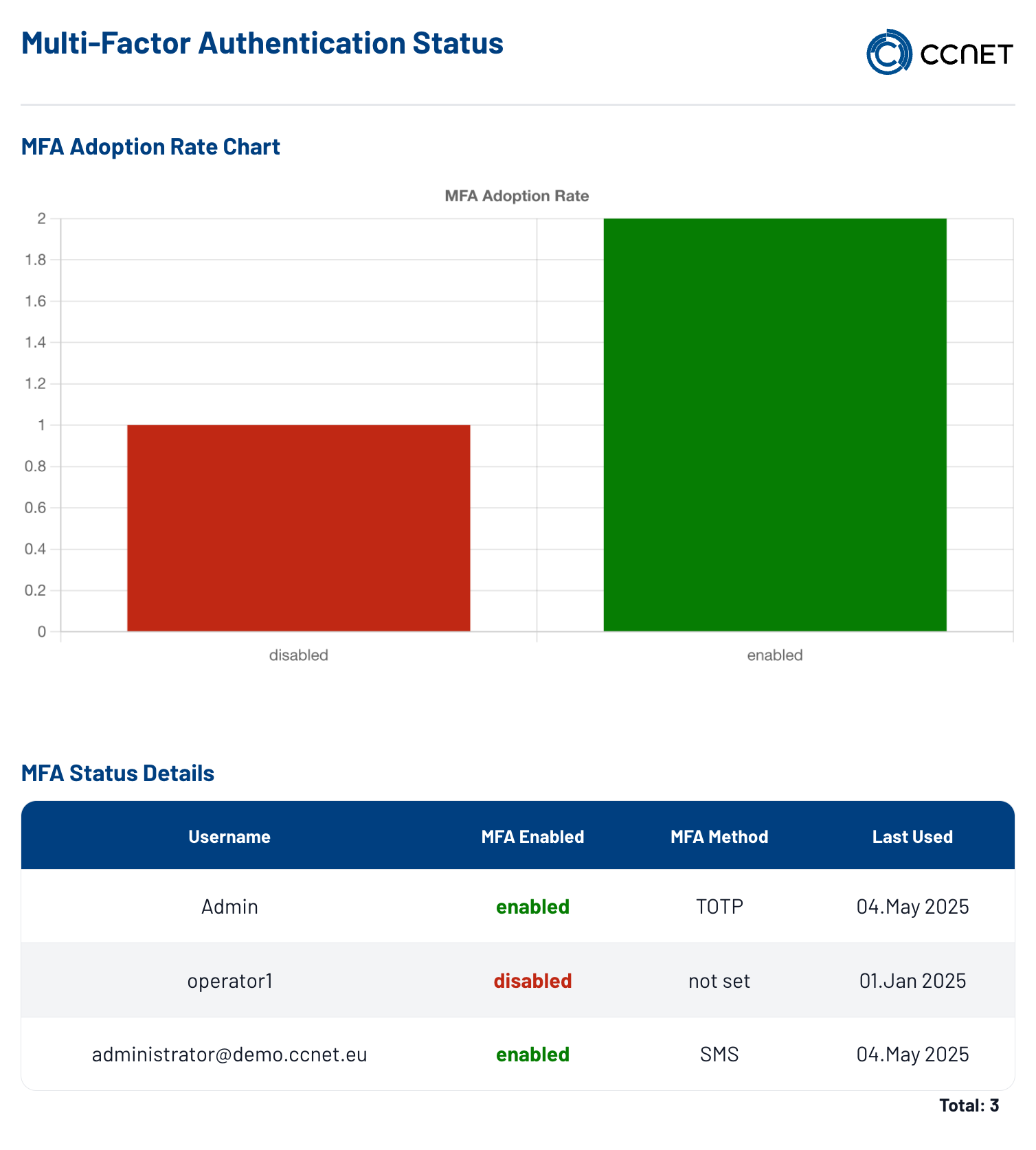Click the CCNET logo
This screenshot has height=1150, width=1036.
940,52
